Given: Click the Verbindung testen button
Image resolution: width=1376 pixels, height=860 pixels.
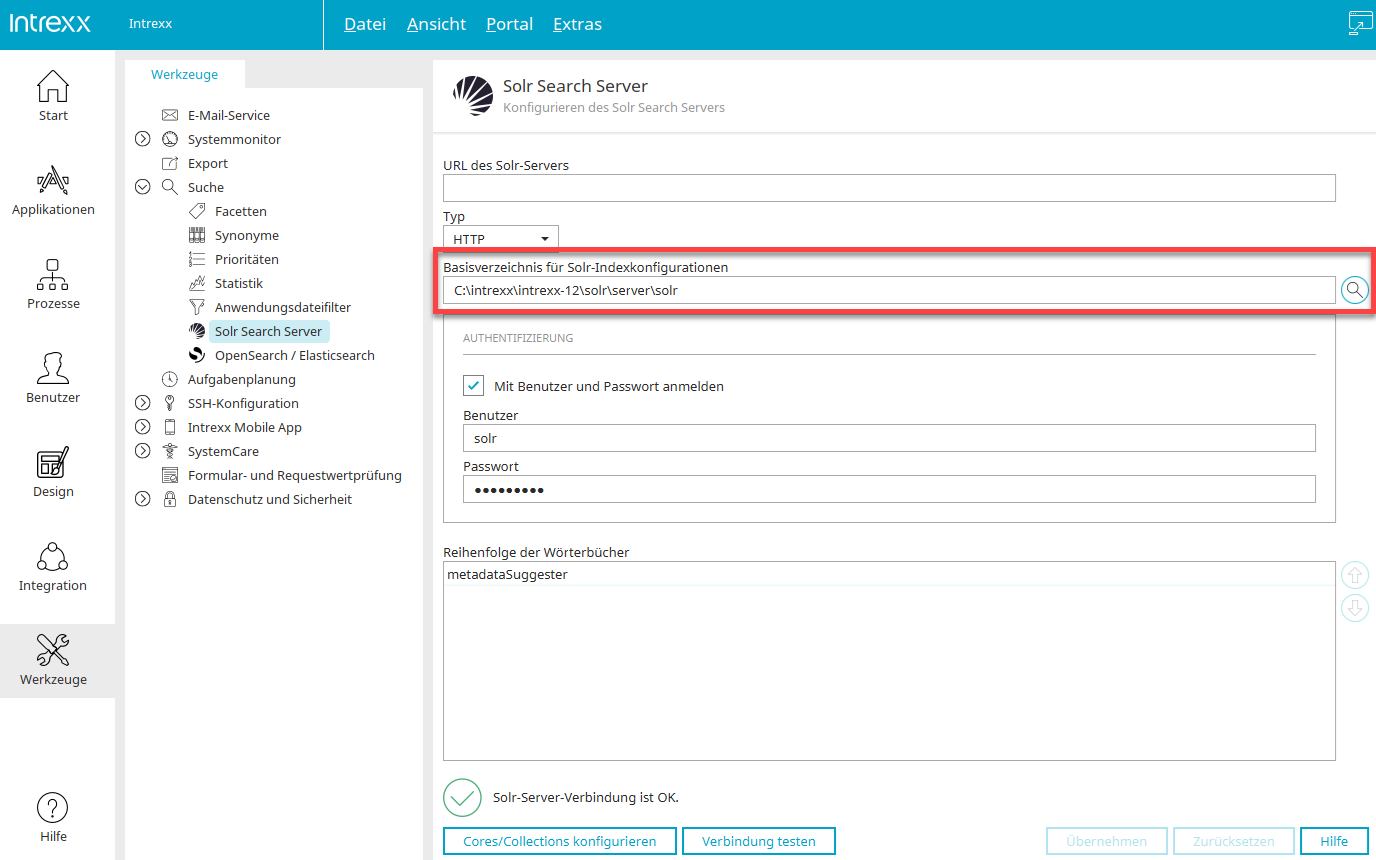Looking at the screenshot, I should click(758, 842).
